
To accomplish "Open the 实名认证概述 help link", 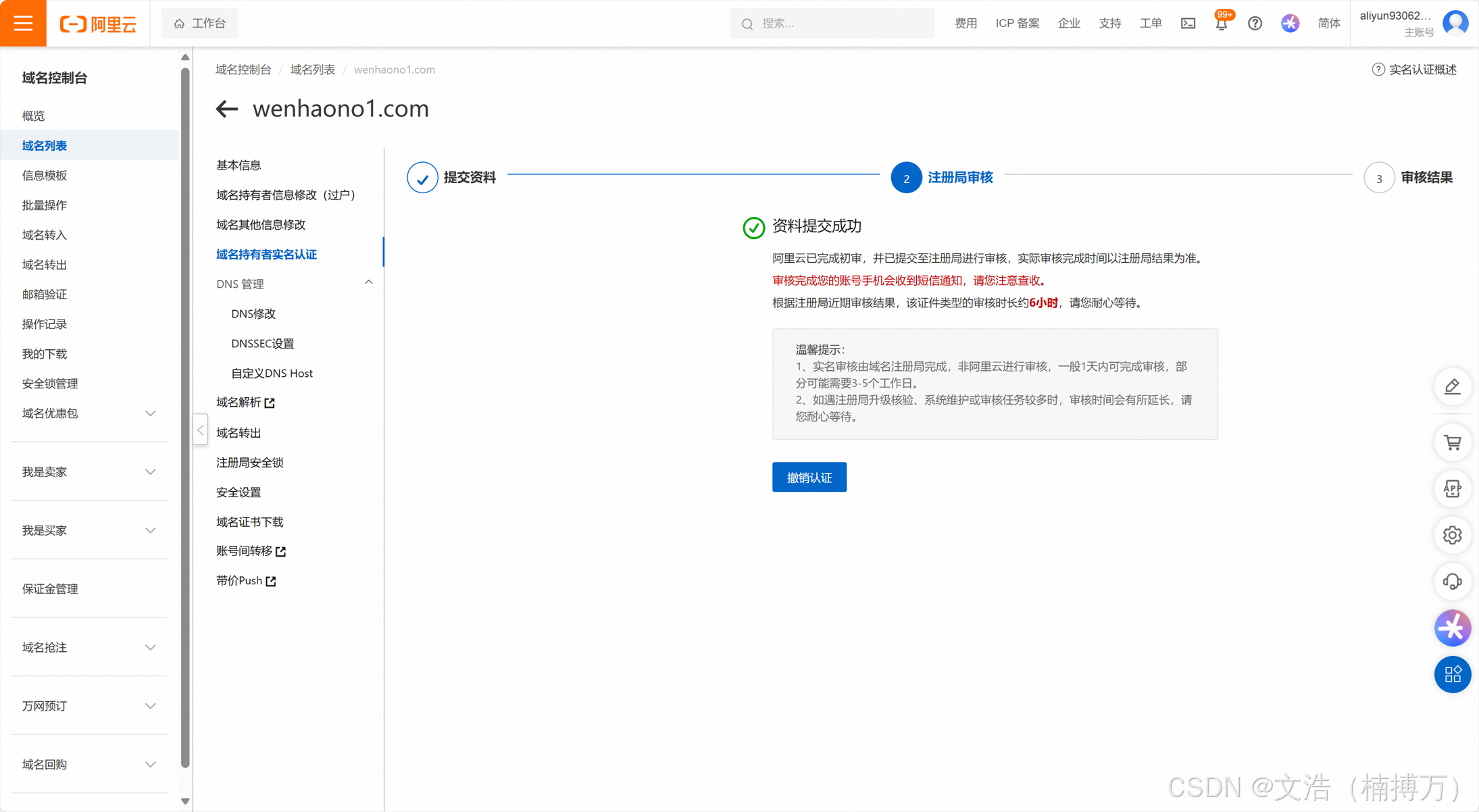I will 1422,70.
